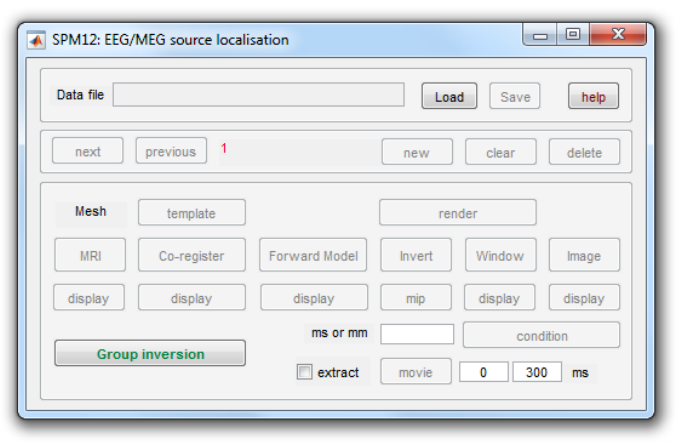The height and width of the screenshot is (444, 681).
Task: Click the Window button
Action: [x=501, y=255]
